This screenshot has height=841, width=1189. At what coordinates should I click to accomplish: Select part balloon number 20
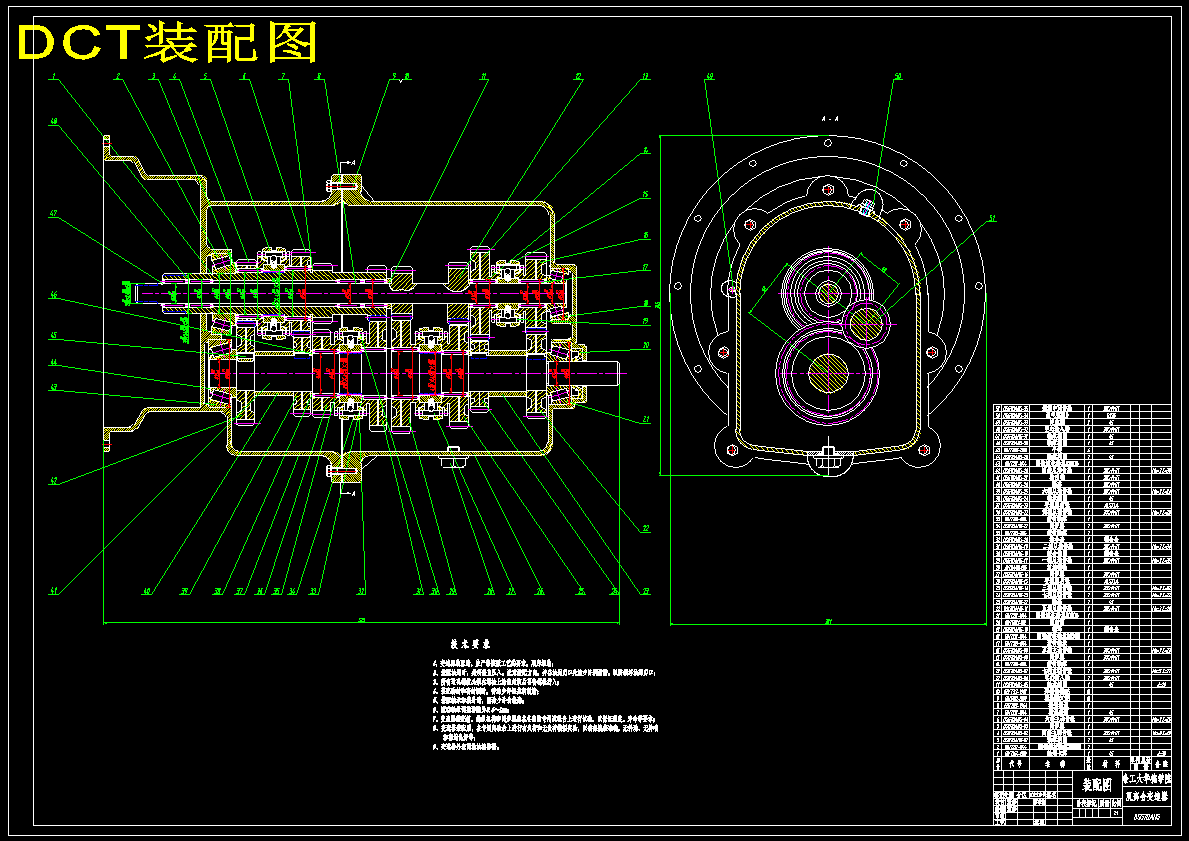click(646, 345)
